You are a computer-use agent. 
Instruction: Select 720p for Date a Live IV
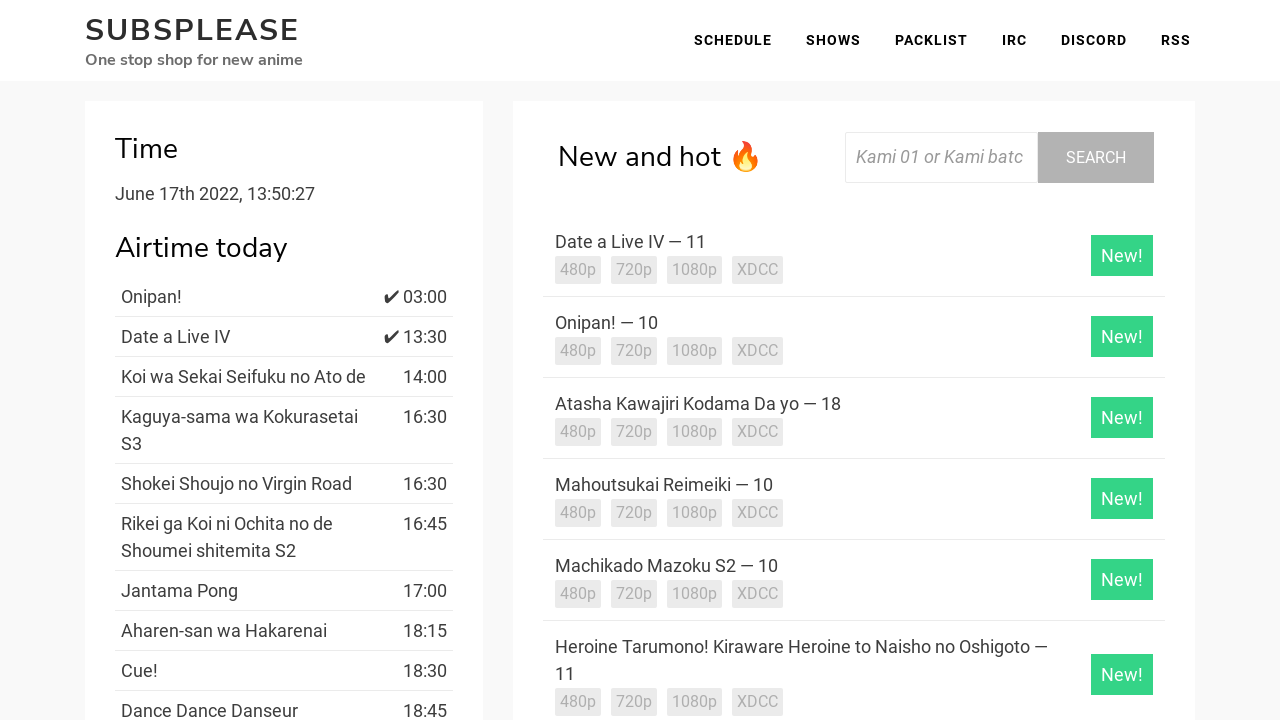634,270
